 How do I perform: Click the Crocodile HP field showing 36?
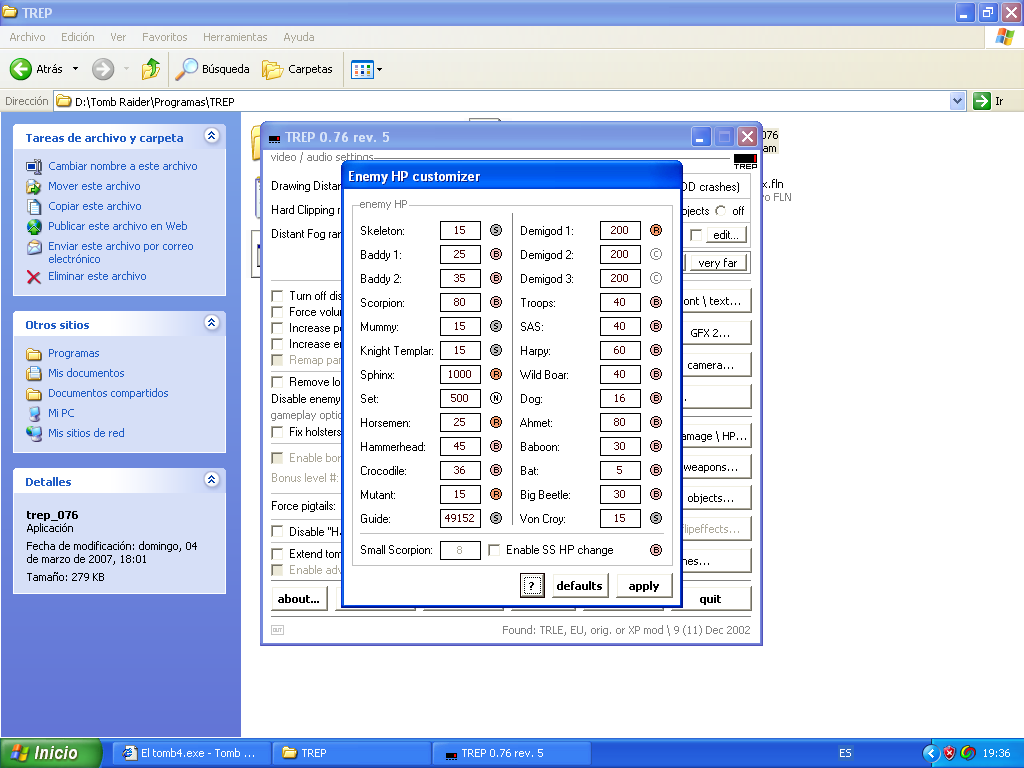[460, 470]
